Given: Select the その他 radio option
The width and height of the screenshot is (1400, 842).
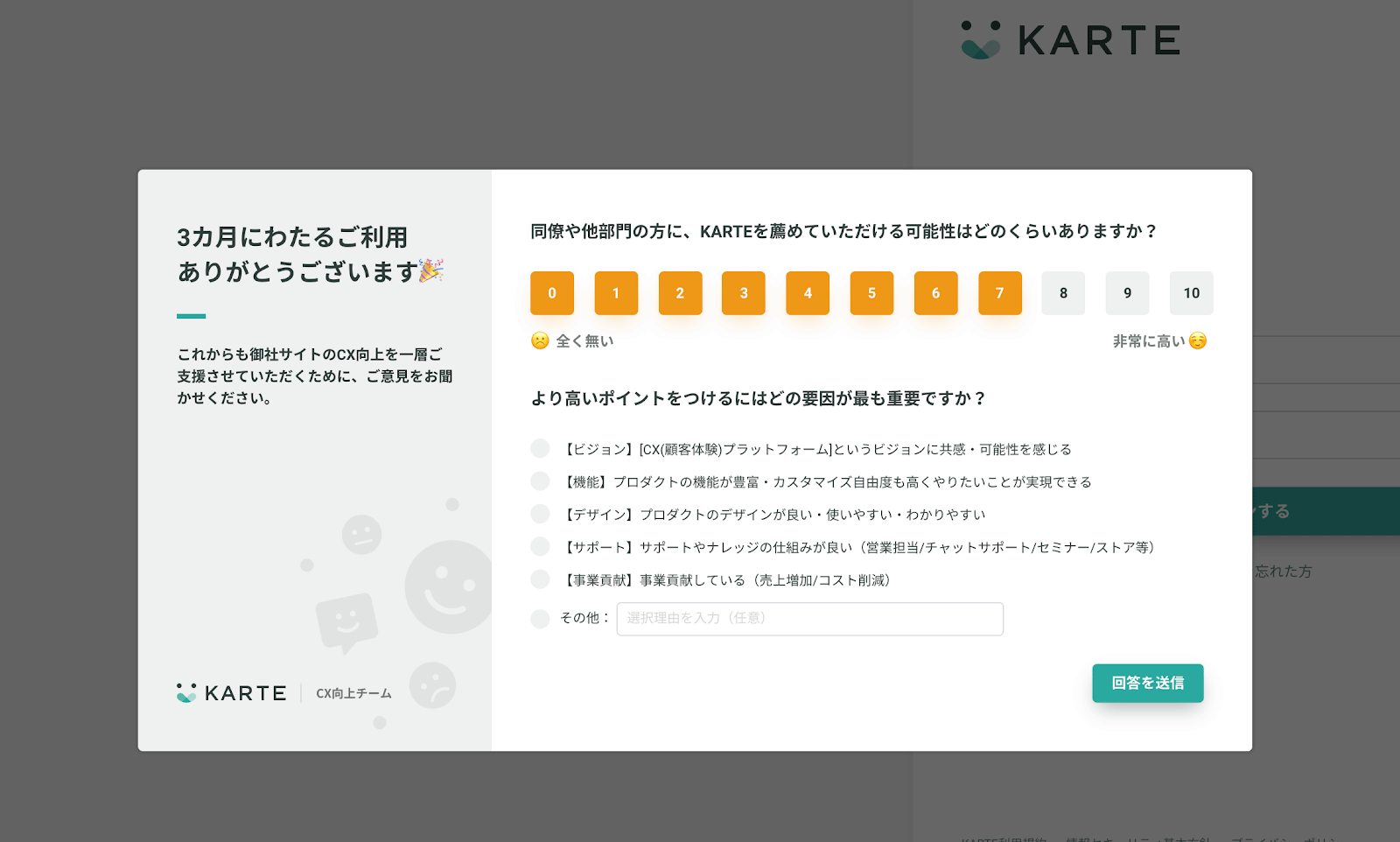Looking at the screenshot, I should tap(541, 619).
